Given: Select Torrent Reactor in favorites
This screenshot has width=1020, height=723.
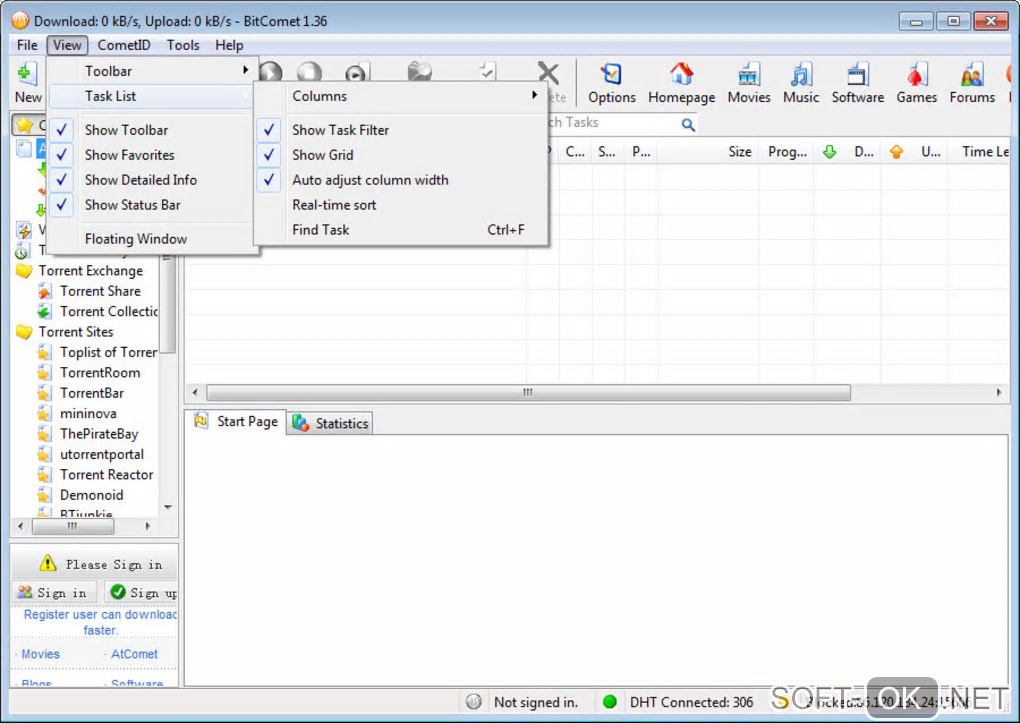Looking at the screenshot, I should click(106, 475).
